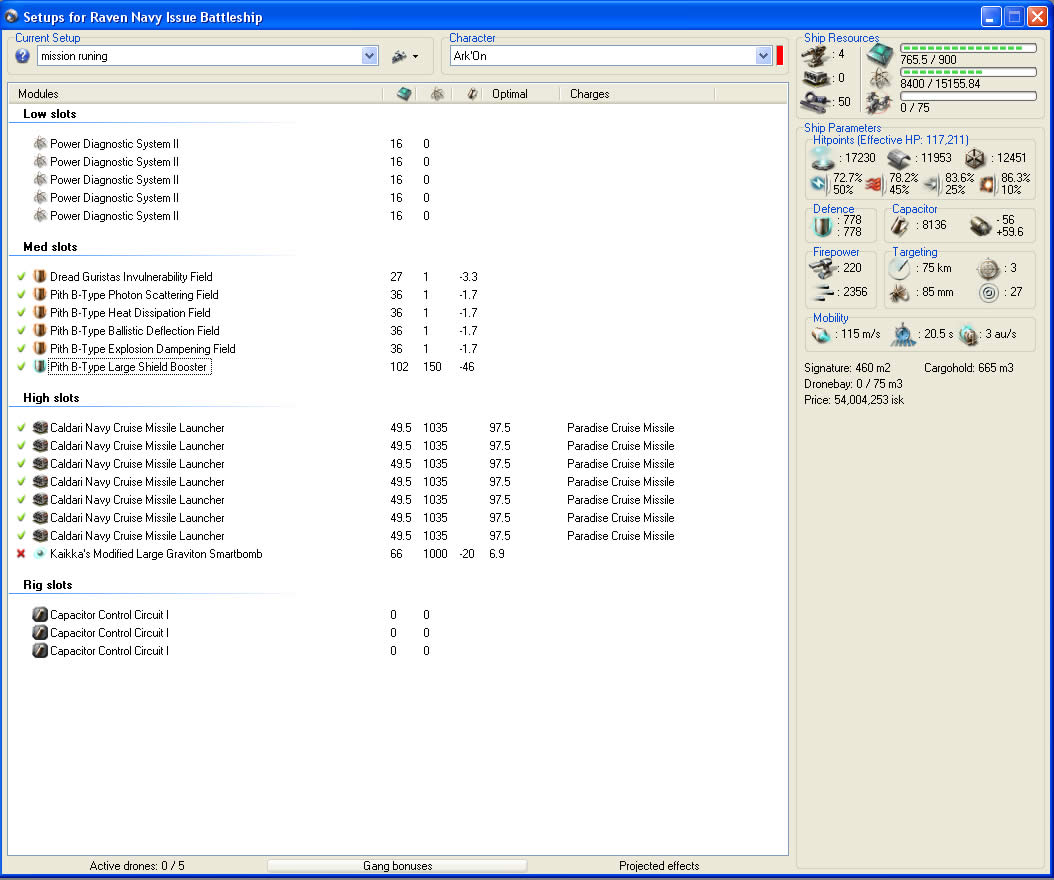
Task: Sort by the Modules column header
Action: pos(195,94)
